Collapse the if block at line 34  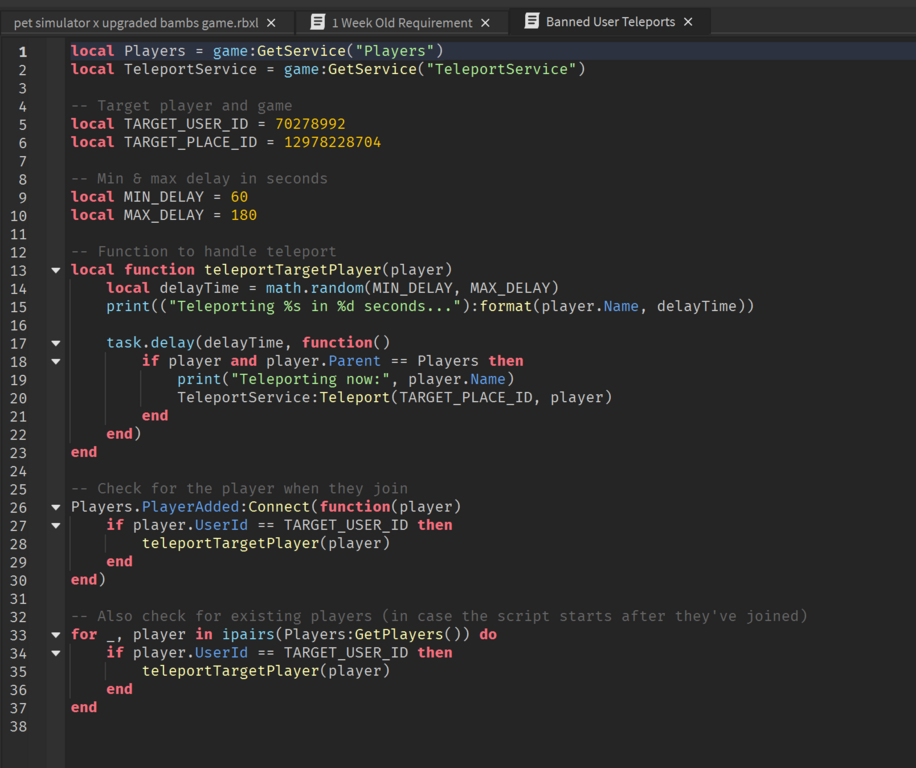click(56, 653)
